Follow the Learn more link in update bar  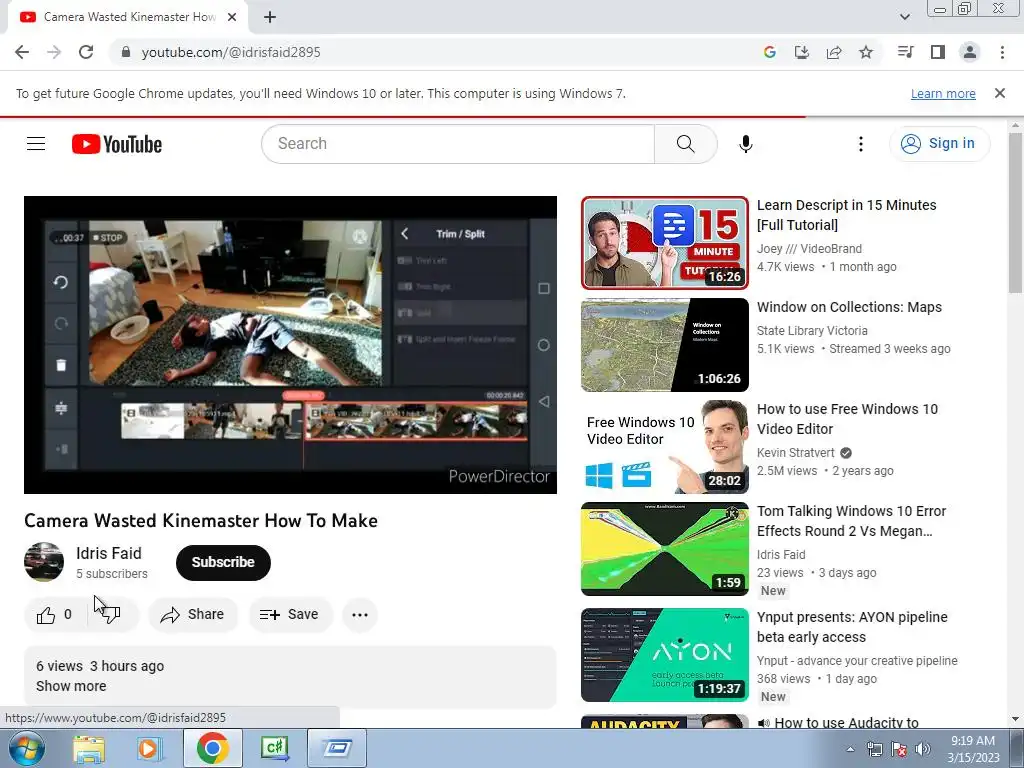point(943,93)
